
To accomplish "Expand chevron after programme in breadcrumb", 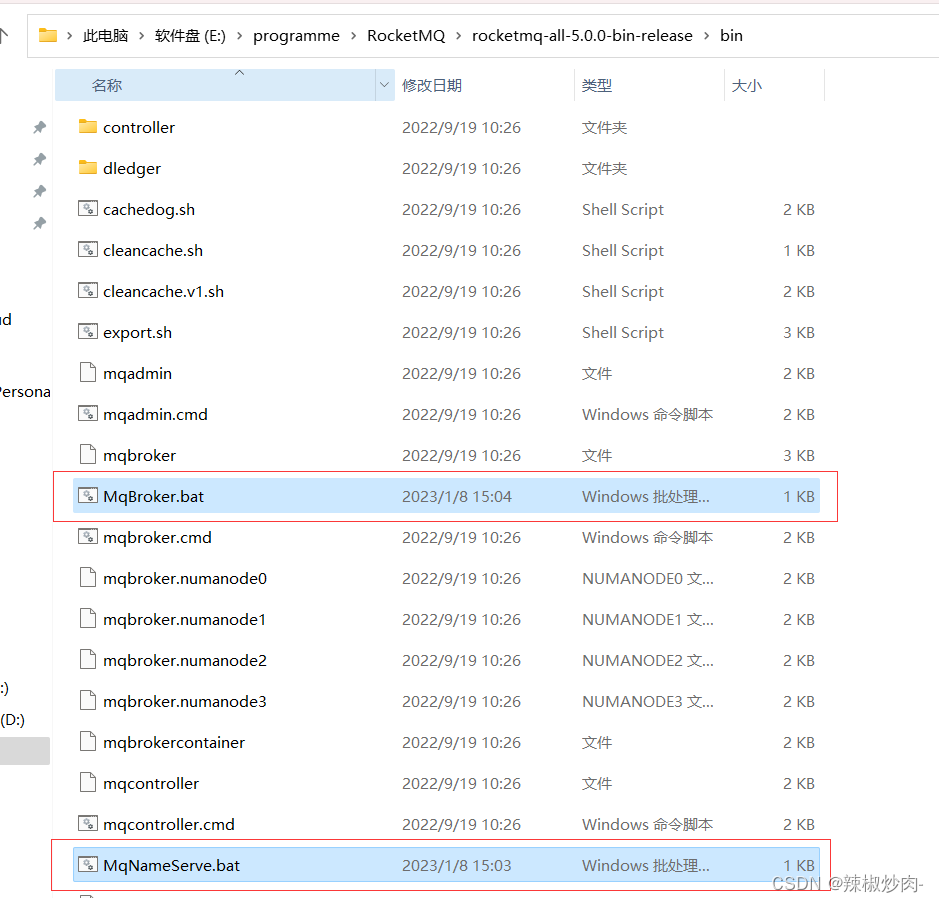I will tap(353, 36).
